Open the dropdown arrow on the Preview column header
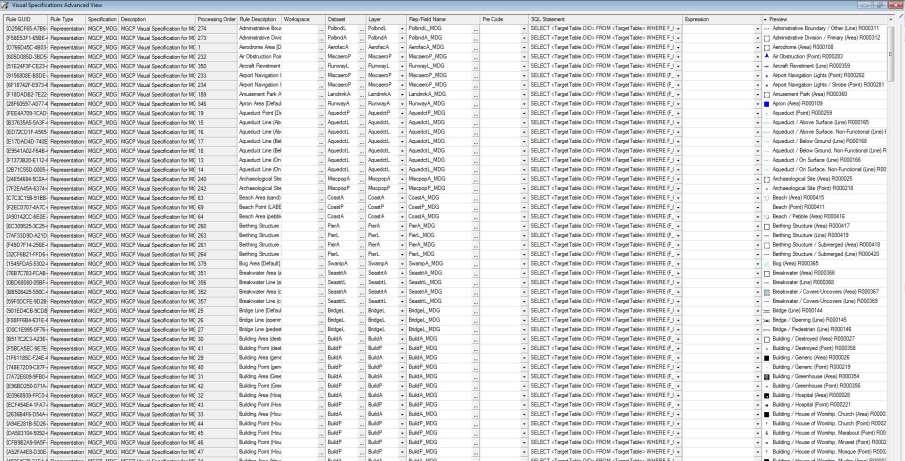The width and height of the screenshot is (905, 461). point(765,20)
